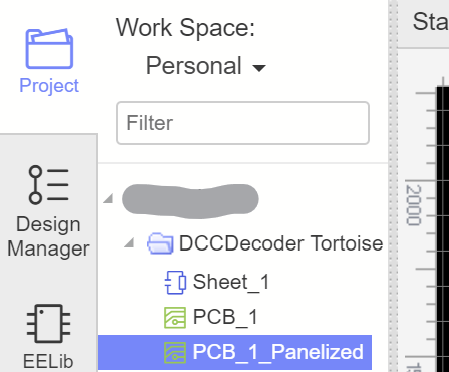Click the 2000 mark on vertical ruler
This screenshot has width=449, height=372.
point(414,205)
